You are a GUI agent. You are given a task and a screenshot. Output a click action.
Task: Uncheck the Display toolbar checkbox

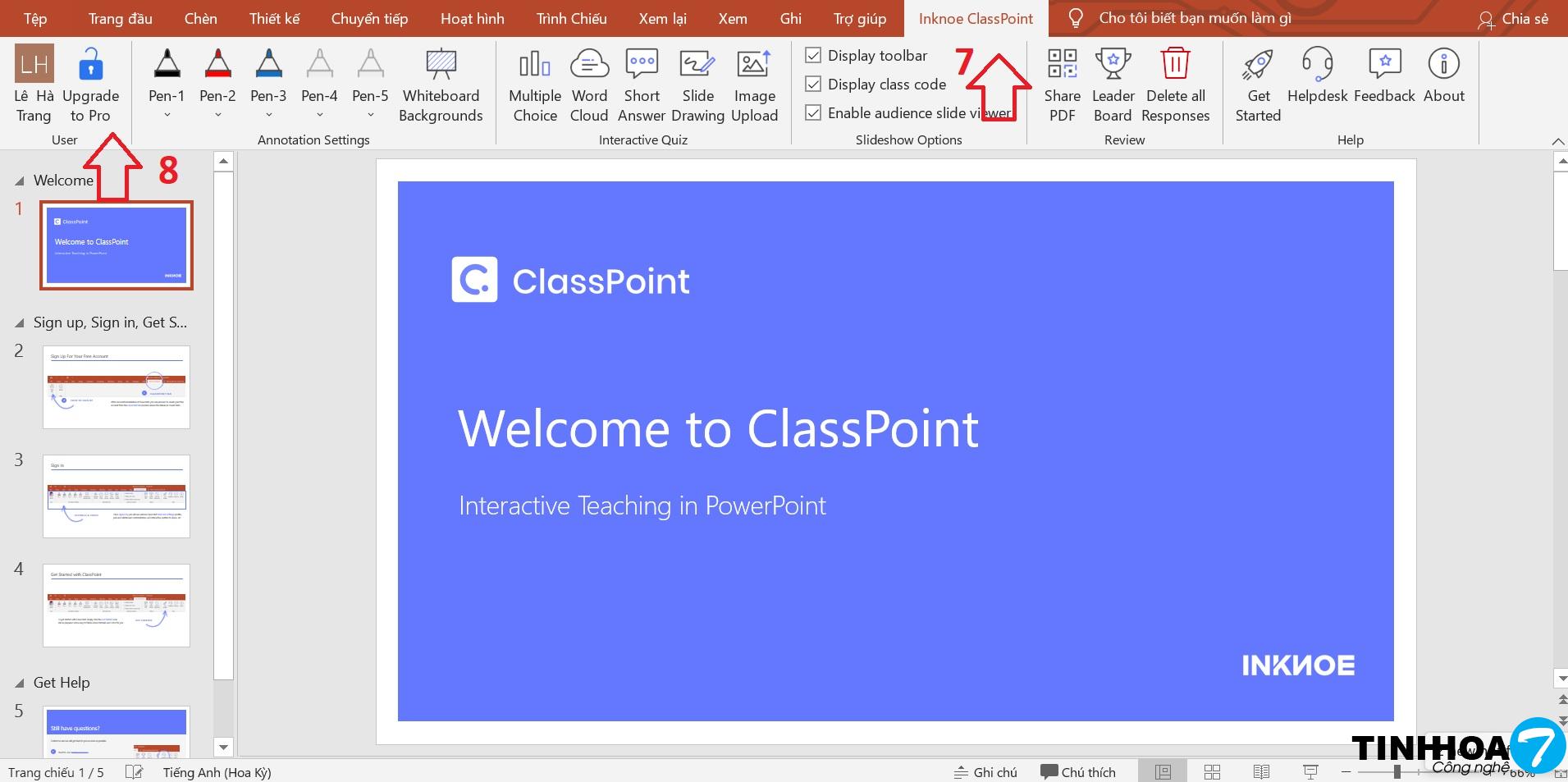point(813,56)
